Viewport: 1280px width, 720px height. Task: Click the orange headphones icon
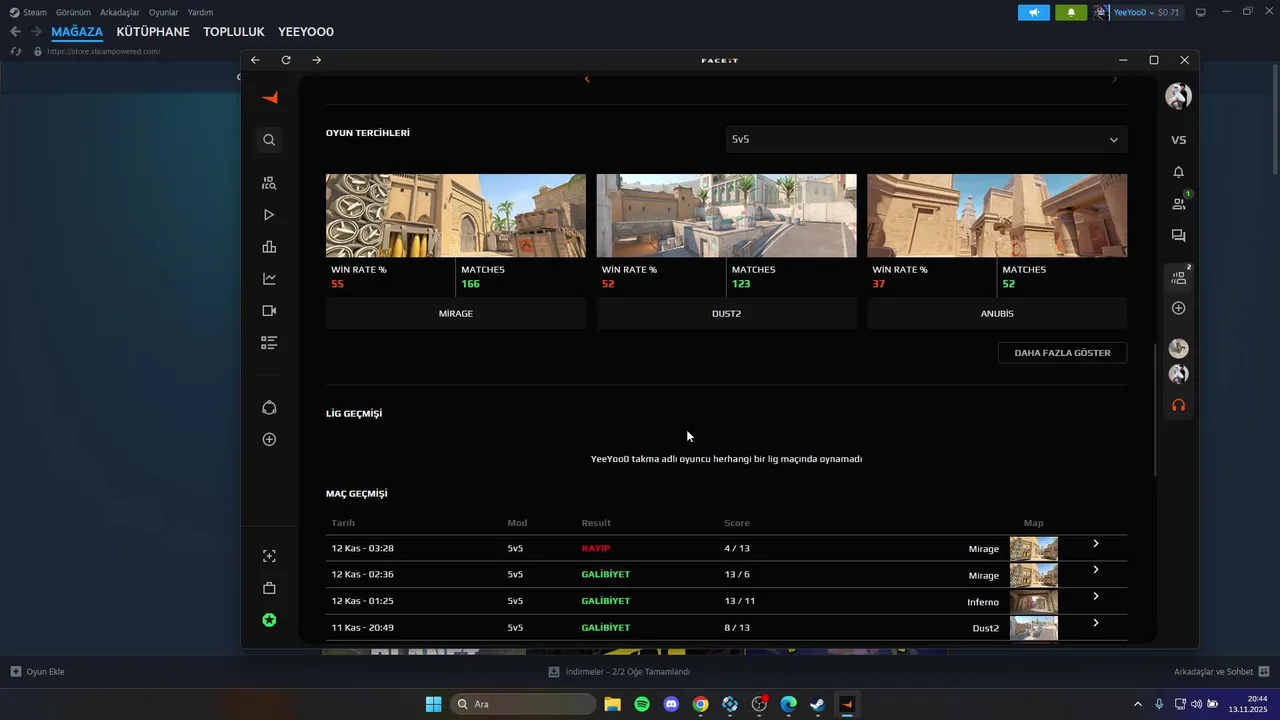[x=1178, y=405]
